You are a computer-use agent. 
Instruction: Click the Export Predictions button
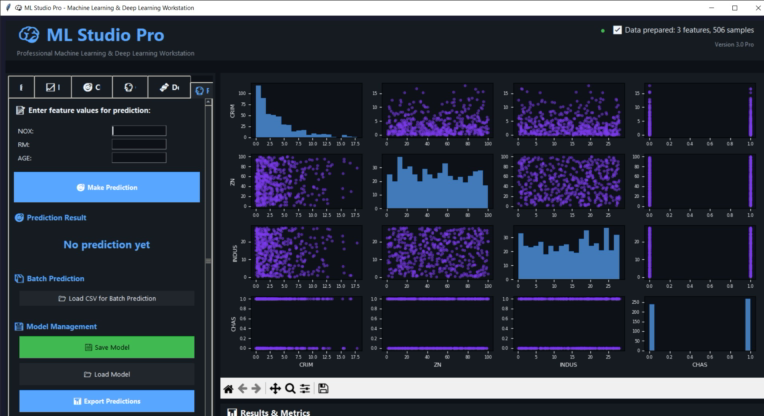[107, 401]
